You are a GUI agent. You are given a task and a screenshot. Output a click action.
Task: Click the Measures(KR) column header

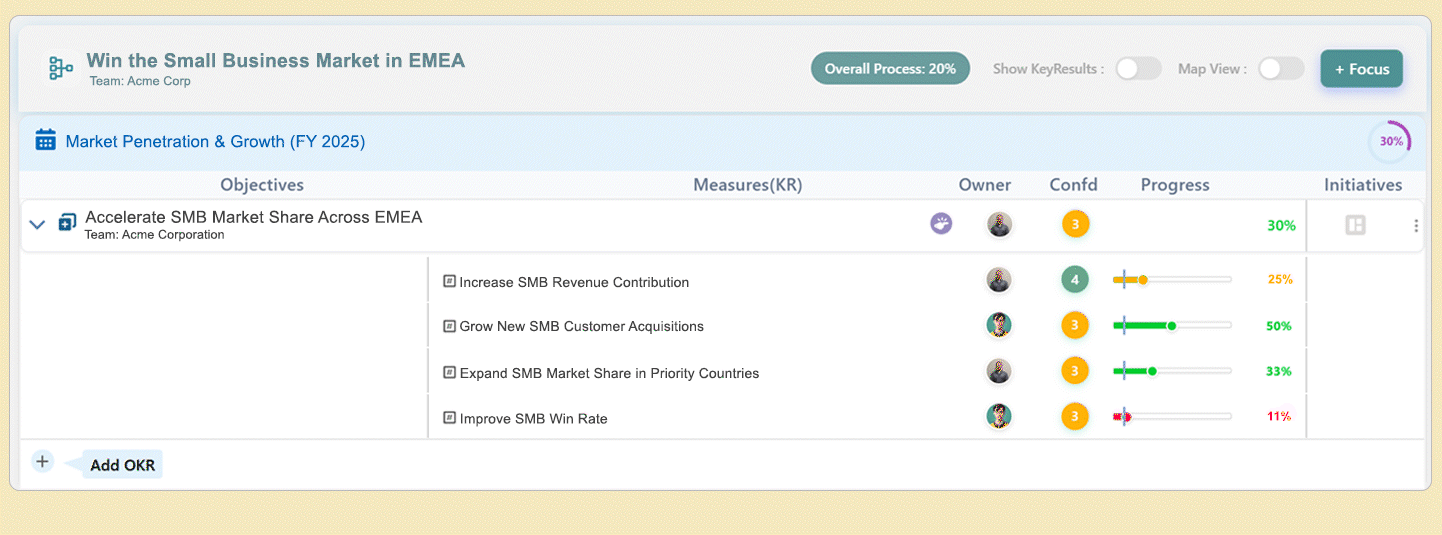(x=747, y=185)
